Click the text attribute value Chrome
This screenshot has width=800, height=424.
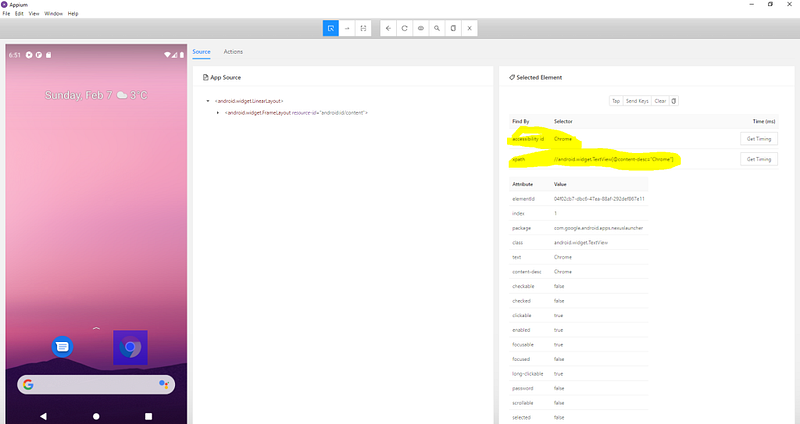point(563,257)
